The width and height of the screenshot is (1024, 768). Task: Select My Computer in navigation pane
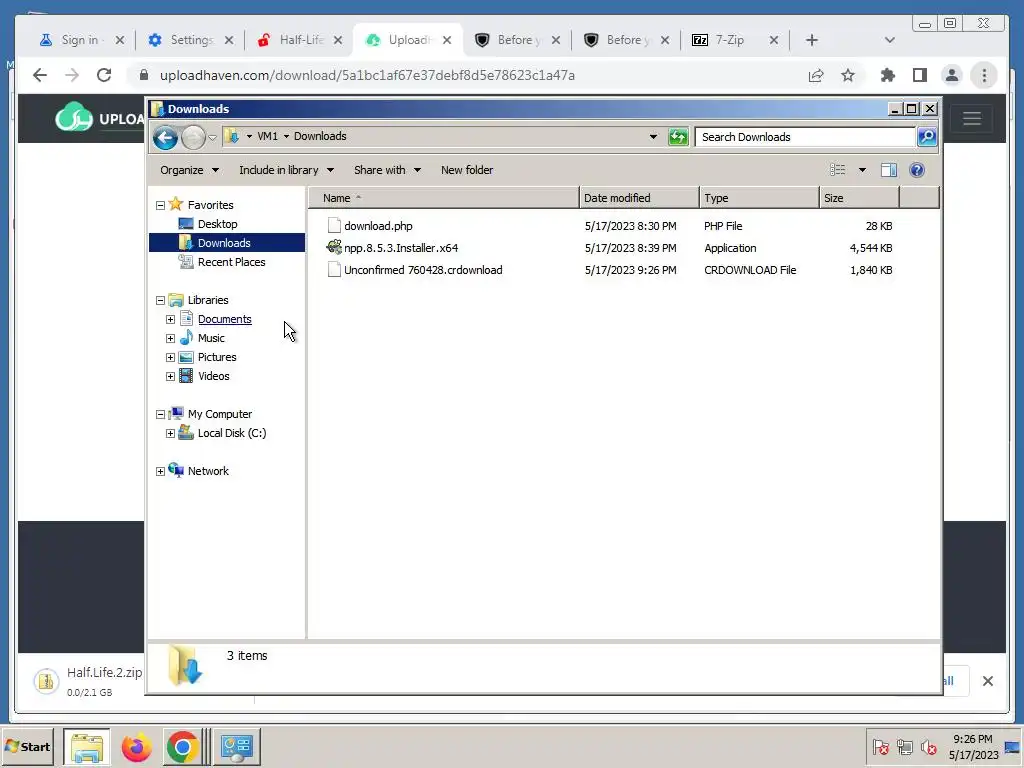[x=219, y=414]
